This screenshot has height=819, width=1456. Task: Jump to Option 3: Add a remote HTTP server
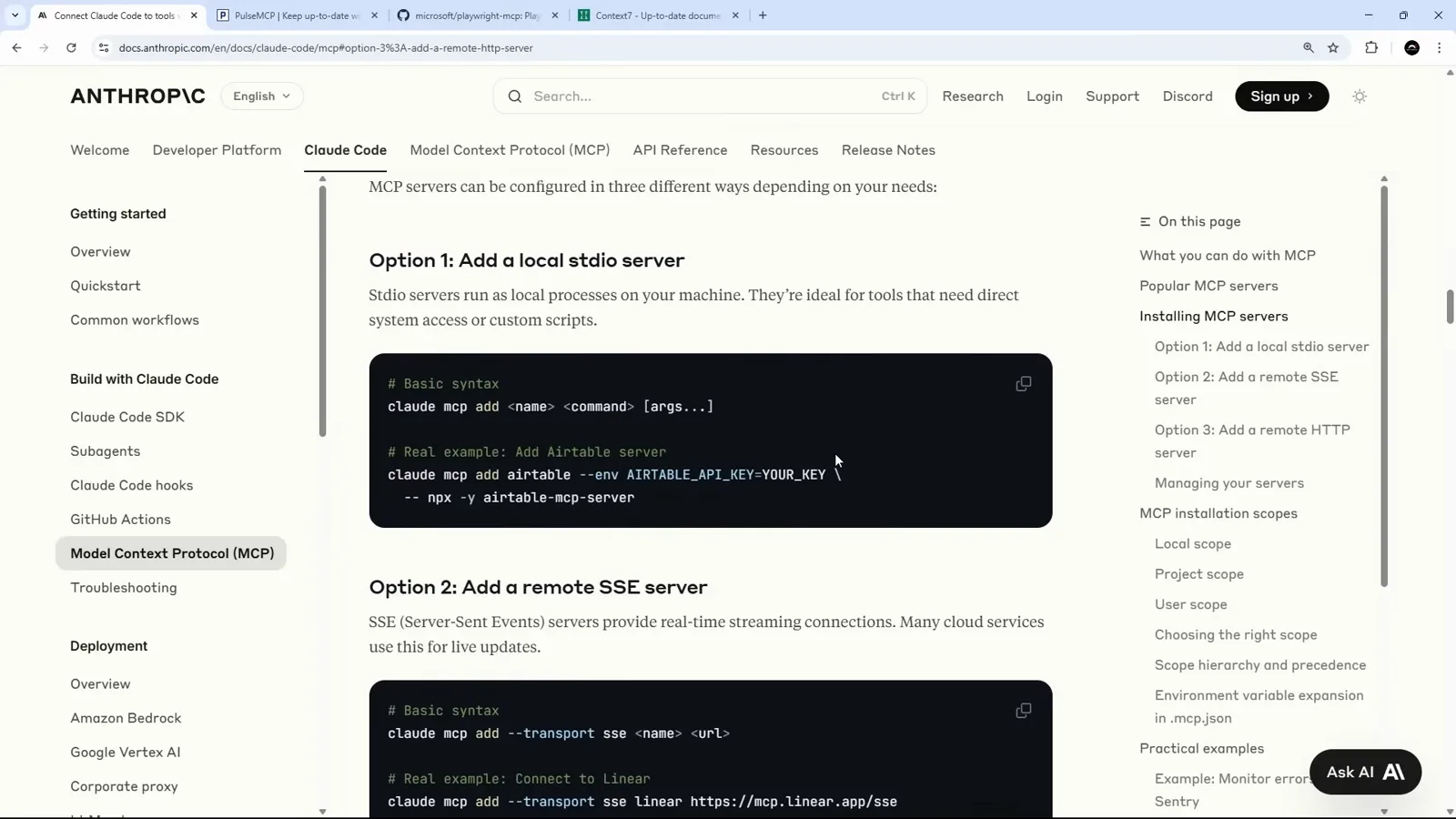click(x=1252, y=441)
